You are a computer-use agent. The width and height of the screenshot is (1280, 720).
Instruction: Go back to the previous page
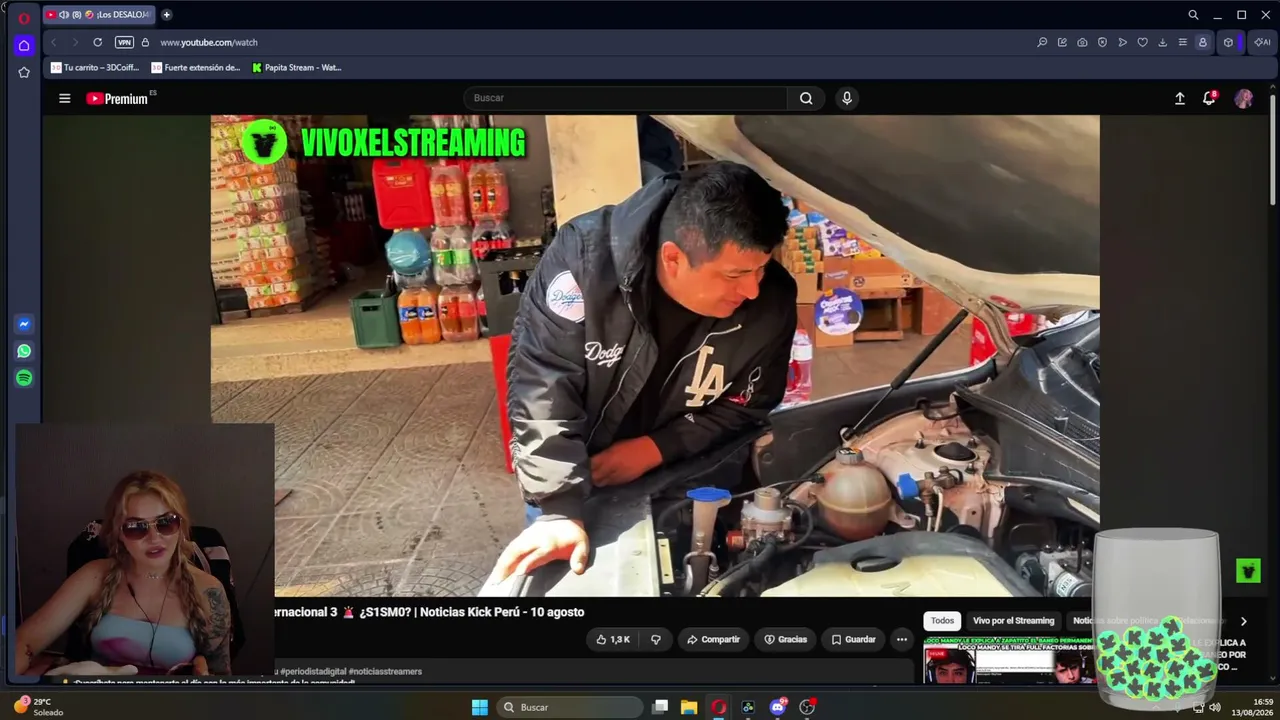[54, 42]
